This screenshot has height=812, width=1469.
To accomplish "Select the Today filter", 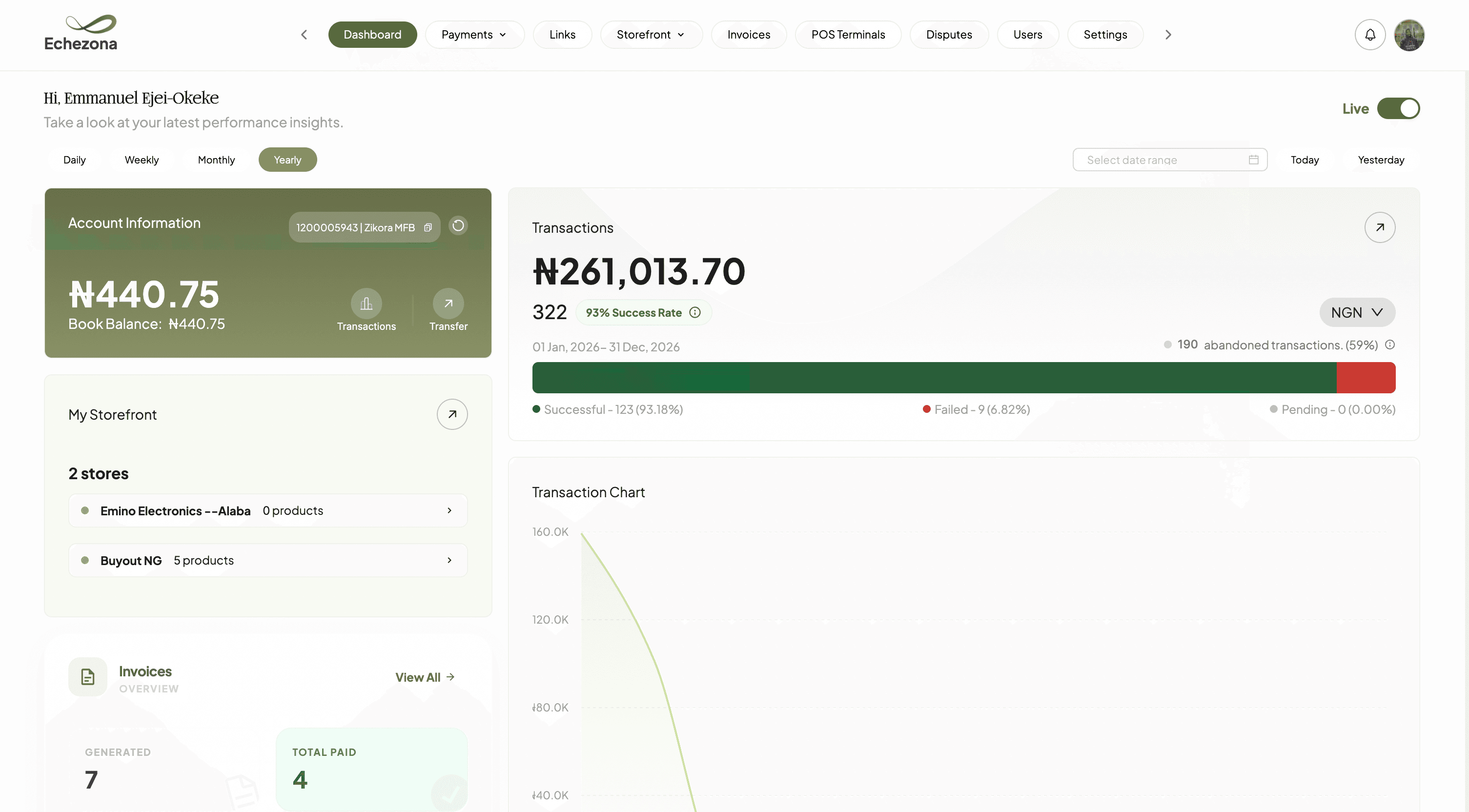I will (x=1306, y=160).
